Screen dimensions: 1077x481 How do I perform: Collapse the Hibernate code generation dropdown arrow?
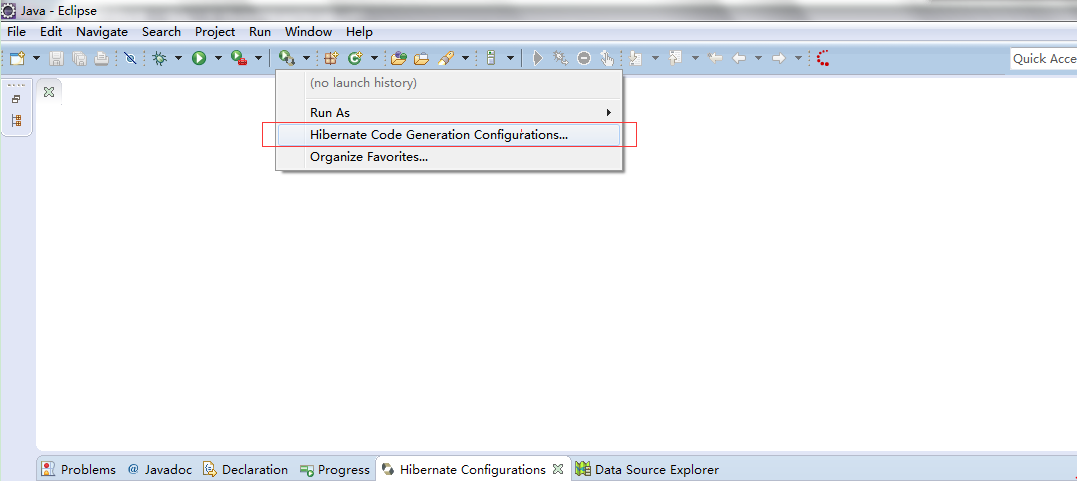click(x=306, y=58)
